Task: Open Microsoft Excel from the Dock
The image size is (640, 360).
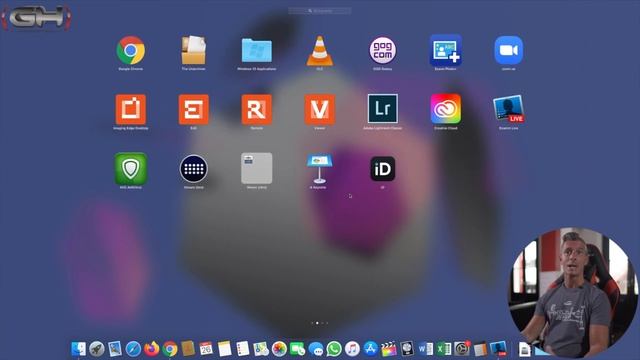Action: click(443, 349)
